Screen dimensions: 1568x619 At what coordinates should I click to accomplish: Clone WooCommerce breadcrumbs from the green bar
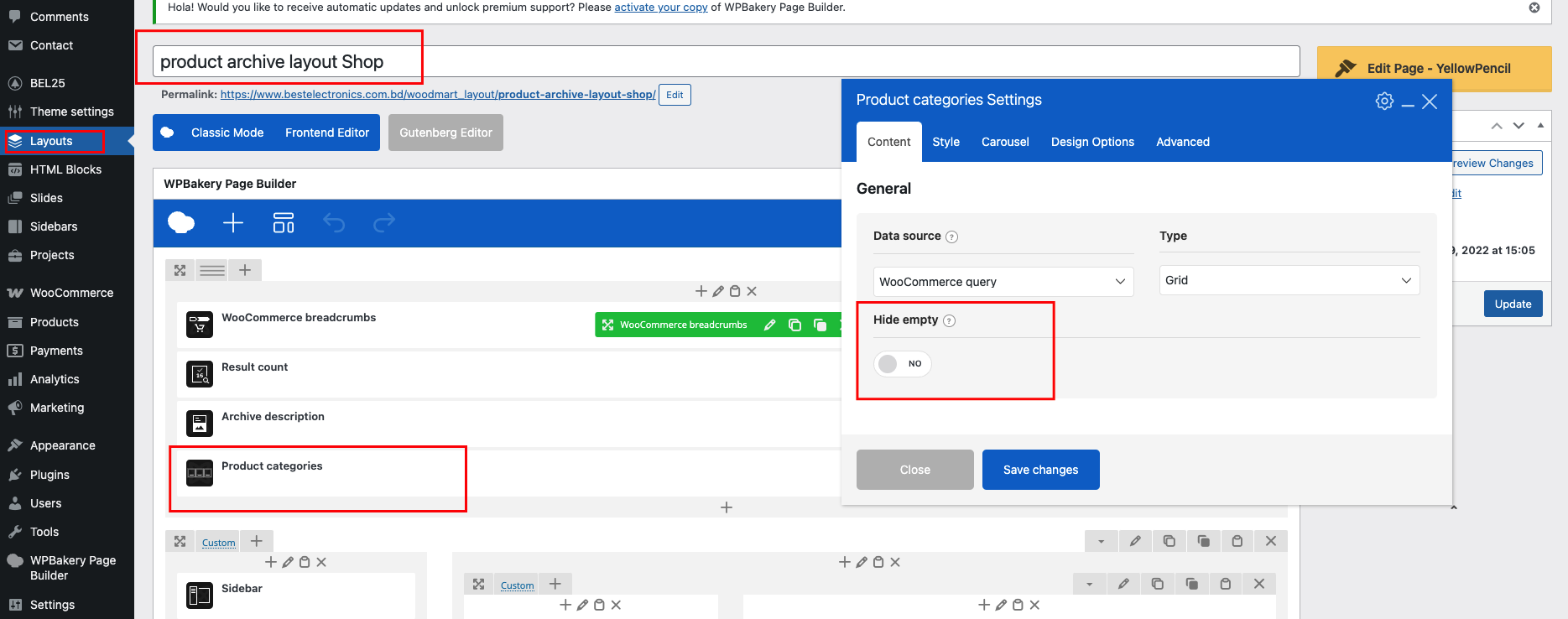pyautogui.click(x=794, y=325)
